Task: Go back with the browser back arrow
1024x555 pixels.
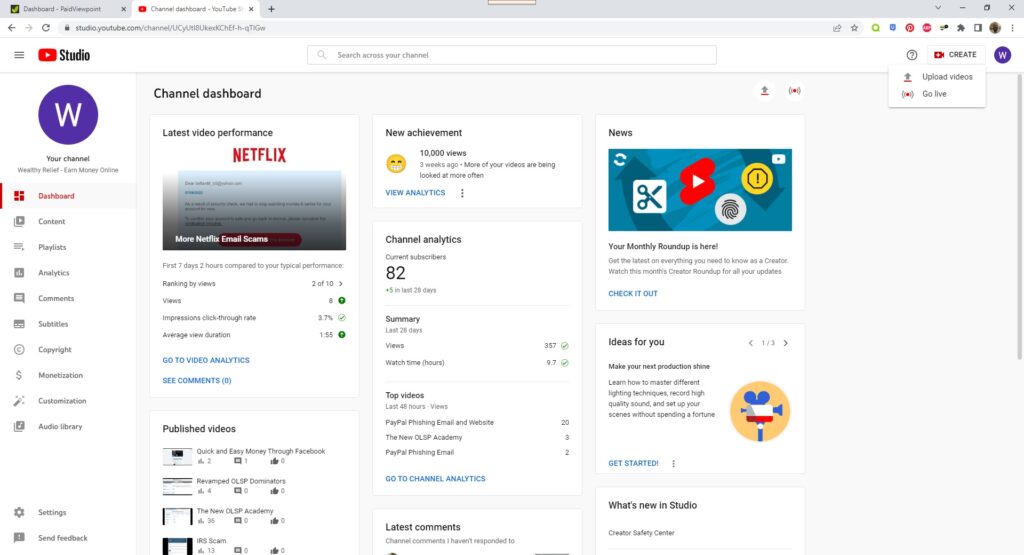Action: coord(11,28)
